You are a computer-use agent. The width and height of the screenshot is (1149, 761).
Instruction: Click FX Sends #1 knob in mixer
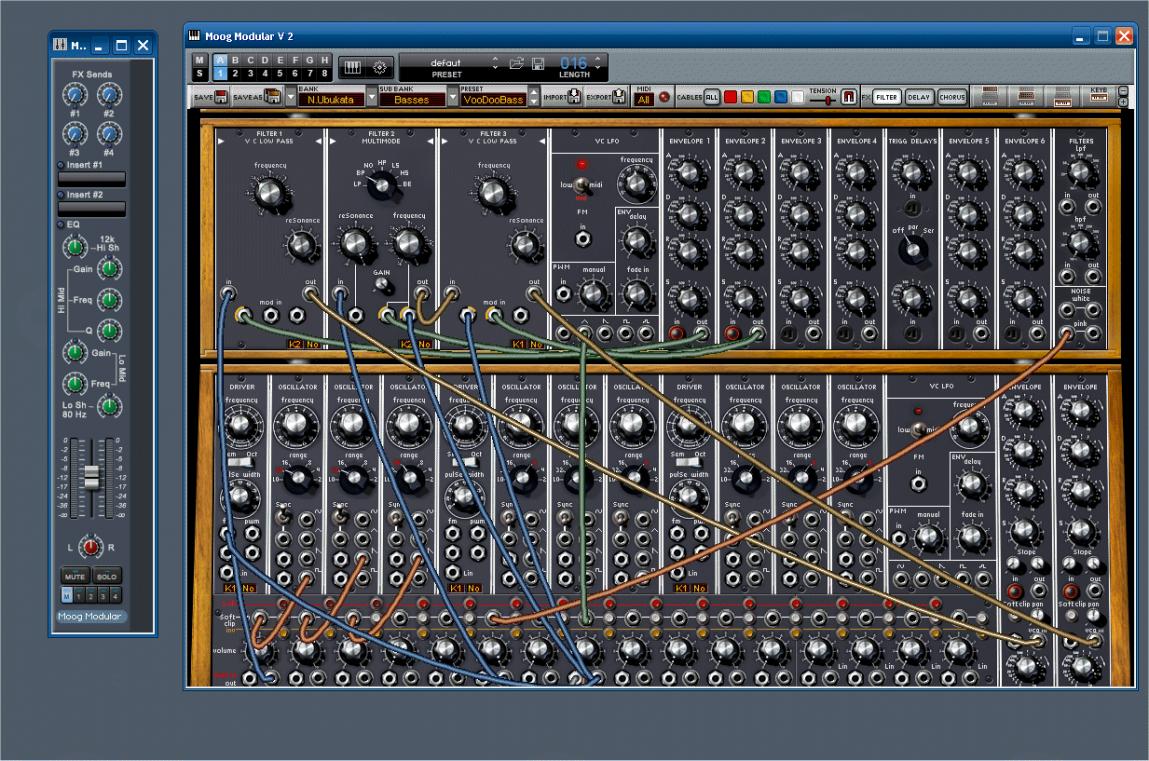(75, 94)
